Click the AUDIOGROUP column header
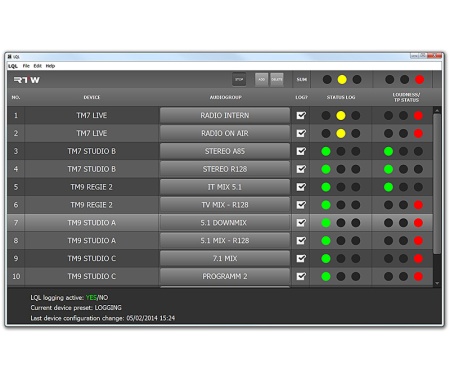 coord(225,97)
